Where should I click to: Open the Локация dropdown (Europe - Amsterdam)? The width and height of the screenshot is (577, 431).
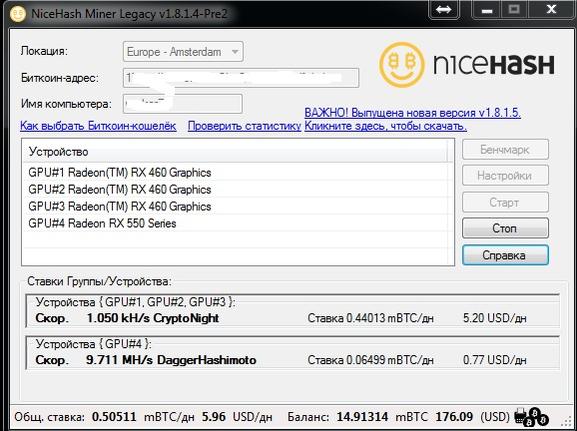pyautogui.click(x=183, y=52)
